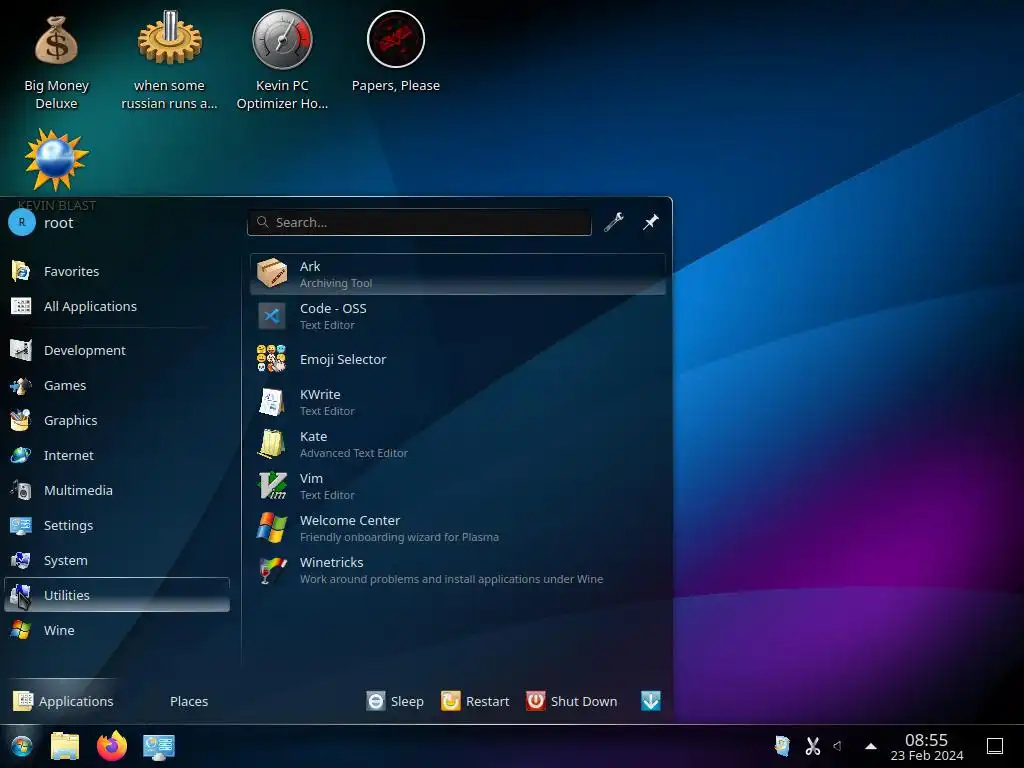
Task: Click the Sleep button
Action: pyautogui.click(x=395, y=701)
